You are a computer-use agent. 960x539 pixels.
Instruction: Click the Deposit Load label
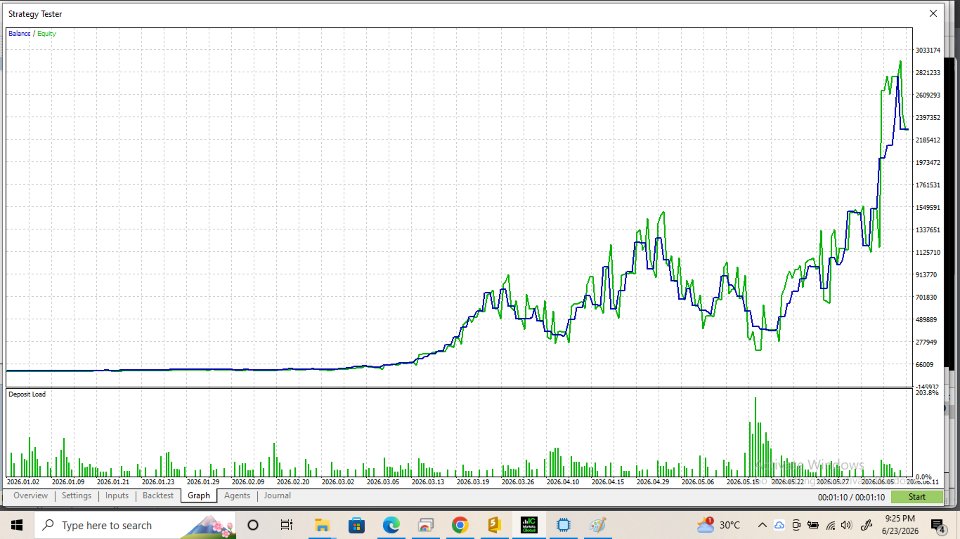click(27, 394)
